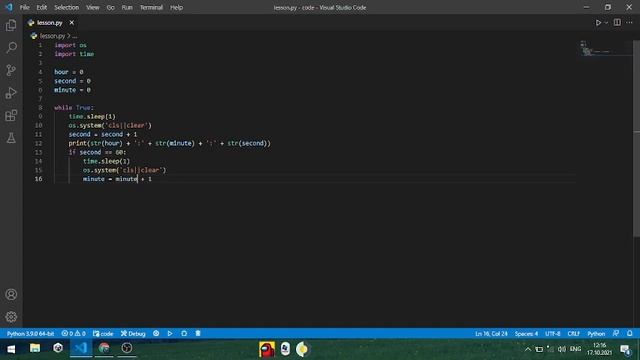
Task: Open the Run and Debug view
Action: click(x=11, y=93)
